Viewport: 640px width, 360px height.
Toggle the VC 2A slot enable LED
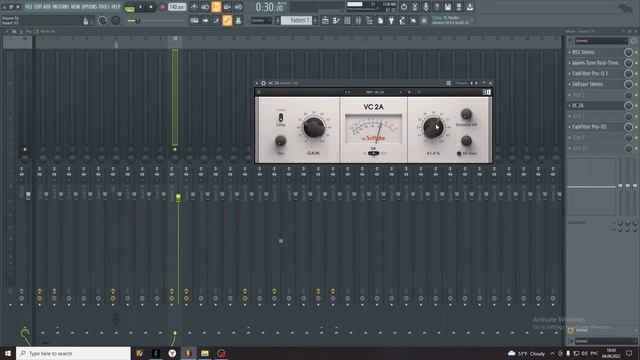636,105
